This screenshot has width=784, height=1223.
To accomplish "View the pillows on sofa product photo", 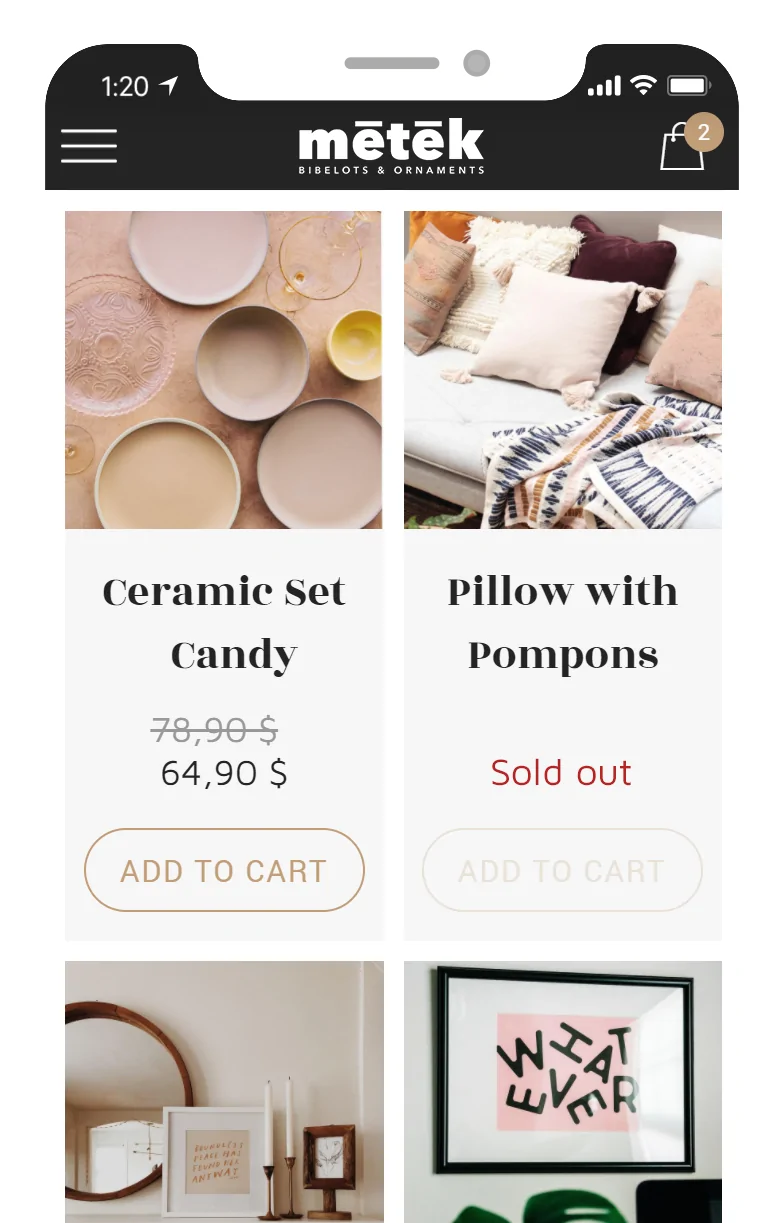I will (x=562, y=370).
